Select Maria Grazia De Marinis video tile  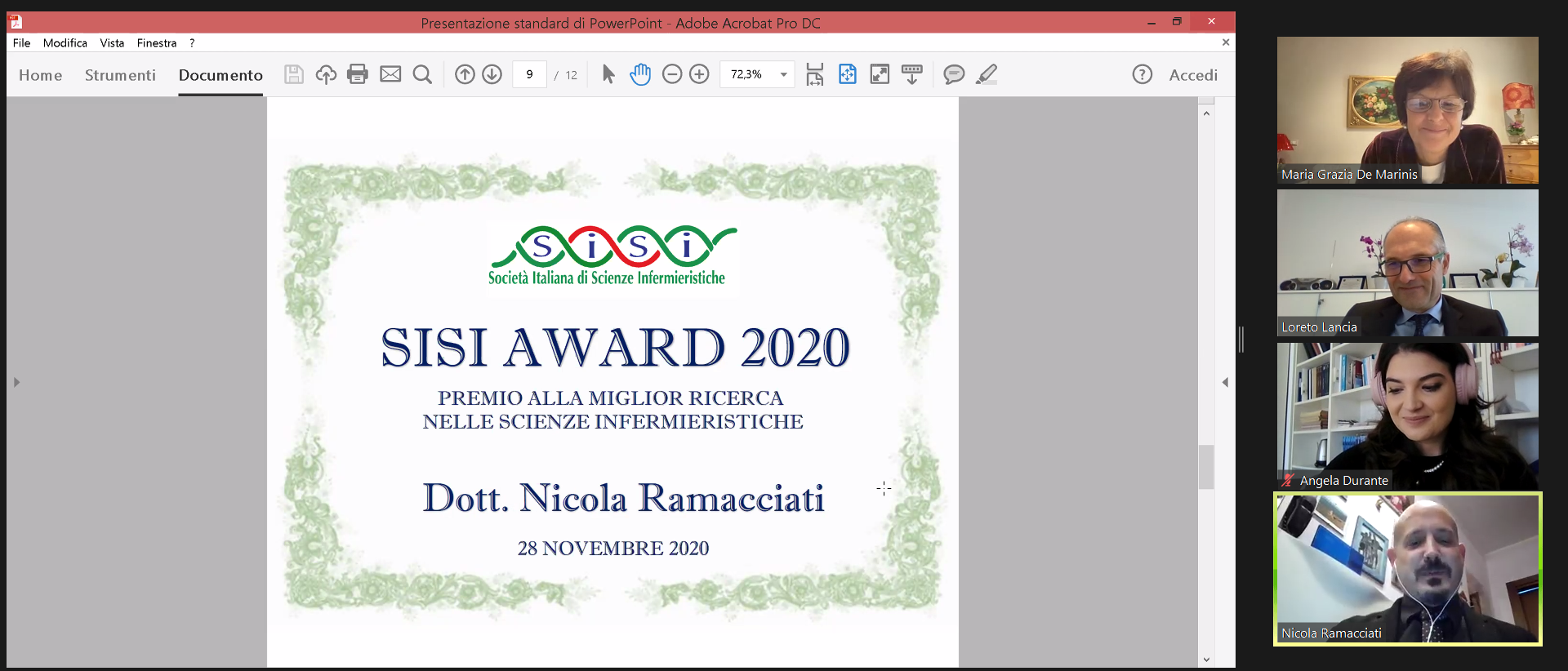1408,110
